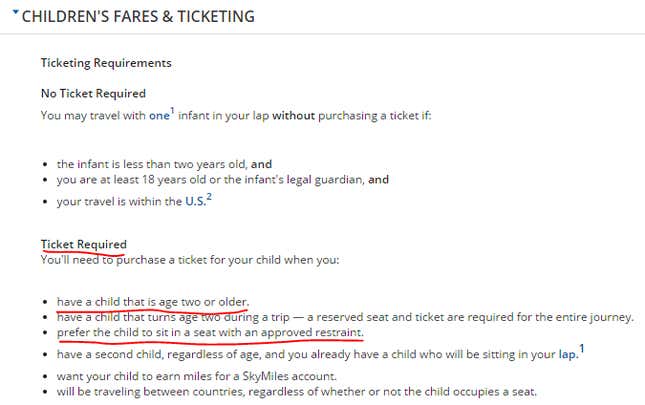
Task: Click the 'have a second child' bullet text
Action: [x=318, y=354]
